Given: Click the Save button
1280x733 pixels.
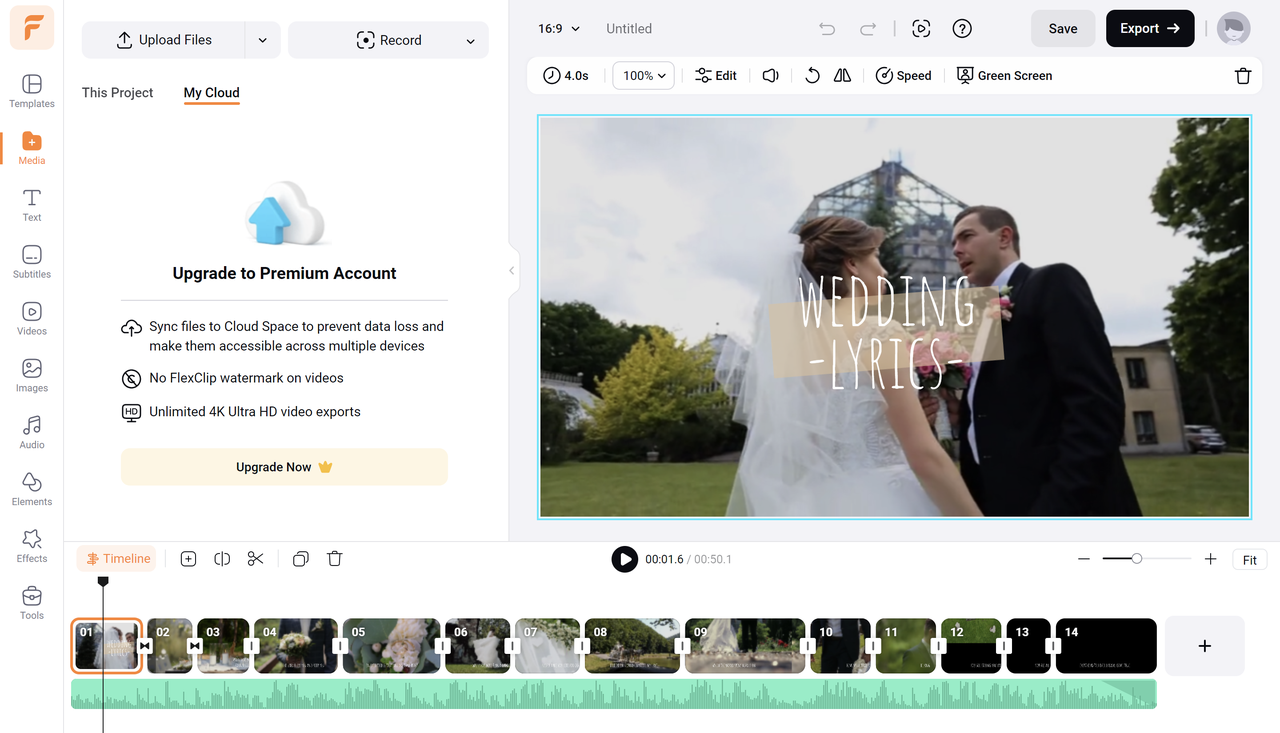Looking at the screenshot, I should (1063, 29).
